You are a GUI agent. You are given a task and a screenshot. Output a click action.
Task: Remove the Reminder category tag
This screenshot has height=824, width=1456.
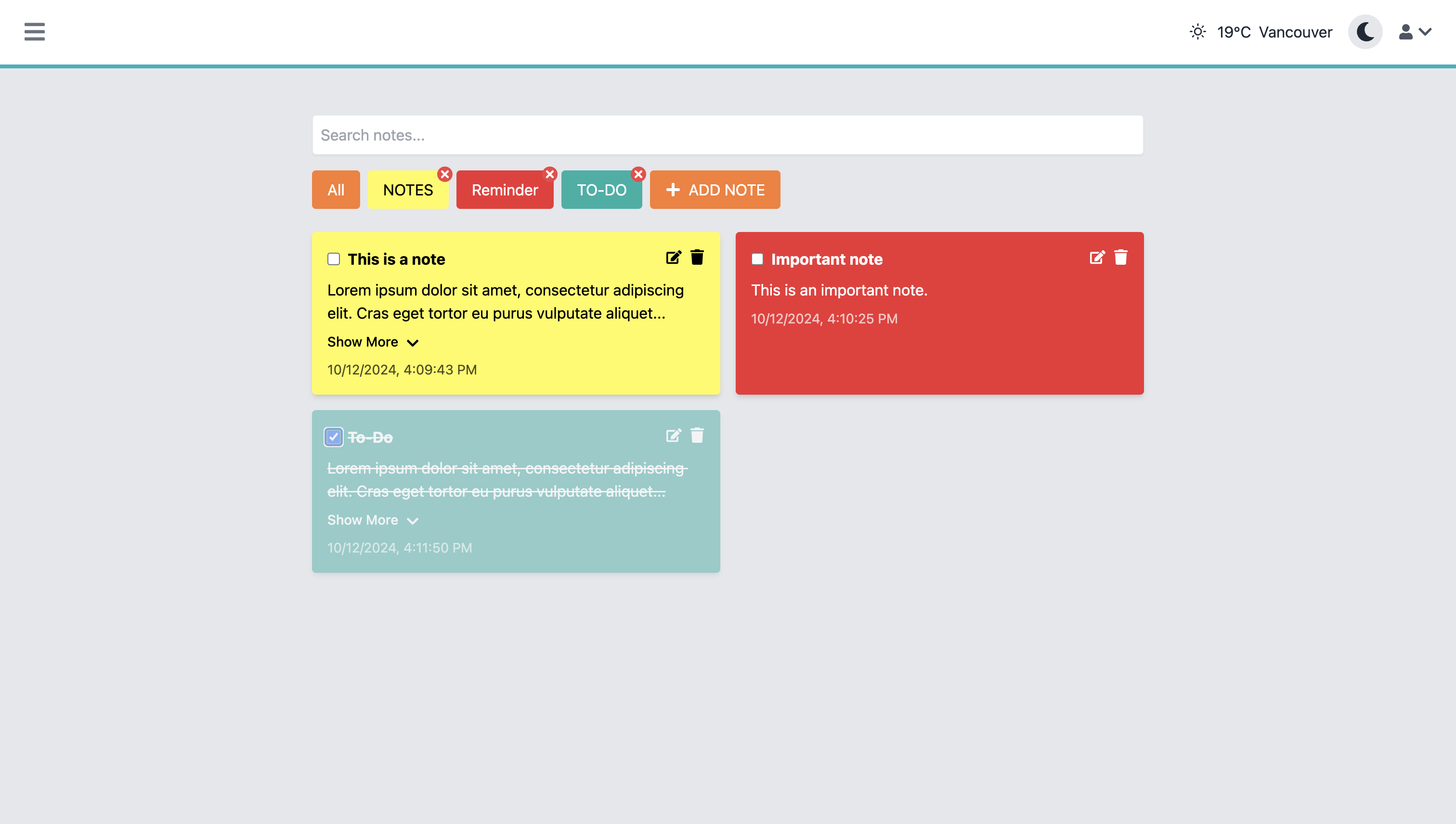pos(550,174)
